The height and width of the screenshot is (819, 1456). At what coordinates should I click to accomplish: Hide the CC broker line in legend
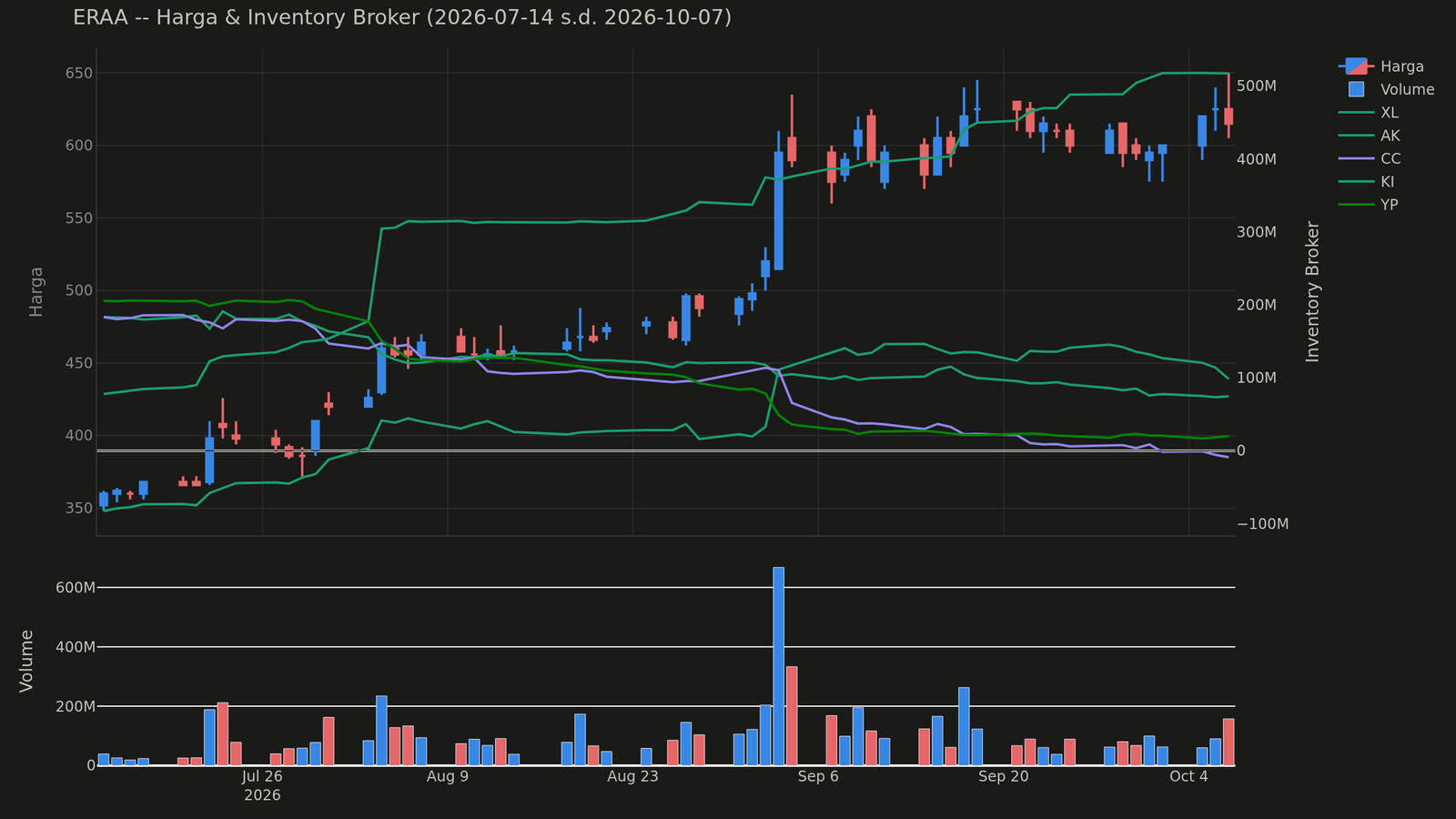[x=1369, y=158]
